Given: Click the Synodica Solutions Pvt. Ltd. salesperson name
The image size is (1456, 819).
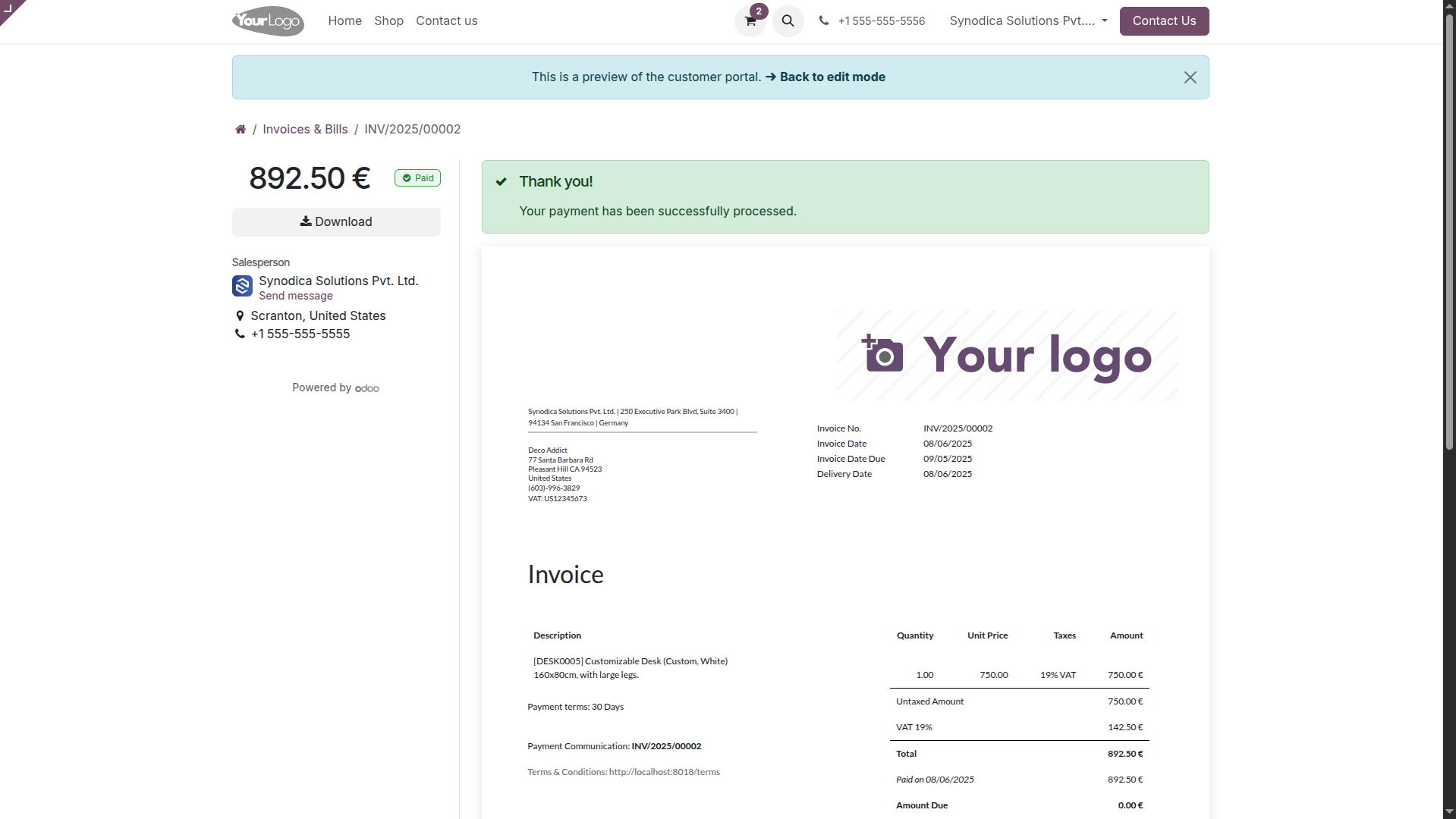Looking at the screenshot, I should (x=338, y=281).
